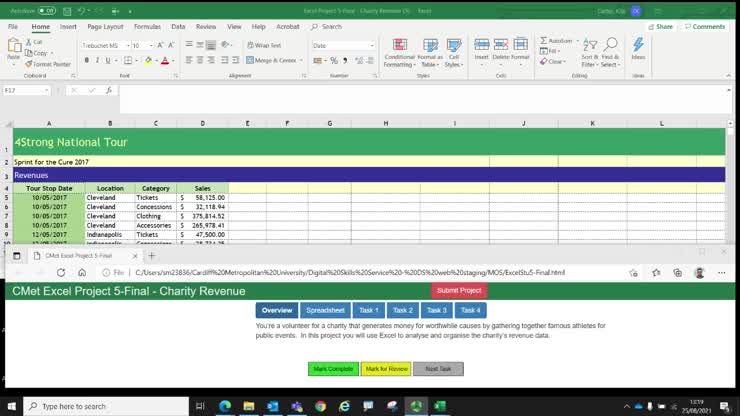The height and width of the screenshot is (416, 740).
Task: Toggle the AutoSave switch off/on
Action: (x=46, y=10)
